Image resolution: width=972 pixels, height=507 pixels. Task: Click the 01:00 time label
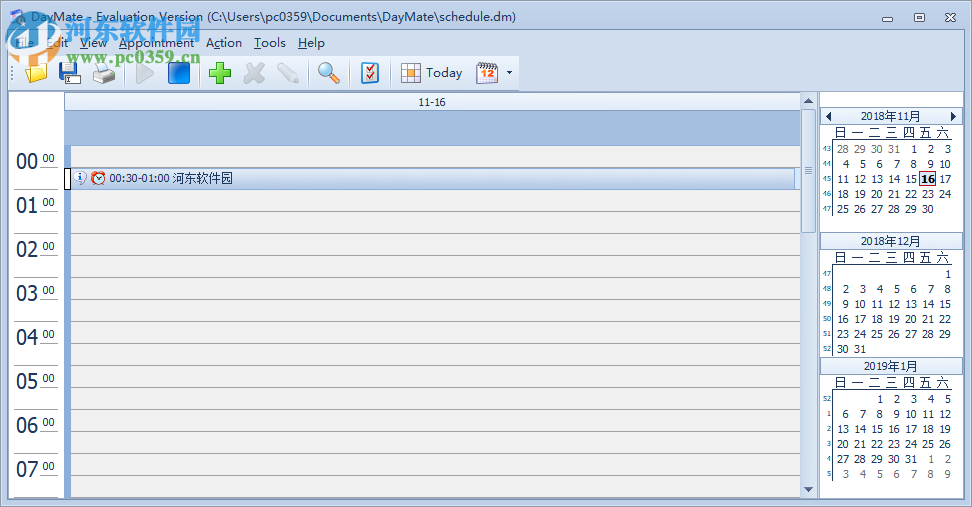click(35, 205)
